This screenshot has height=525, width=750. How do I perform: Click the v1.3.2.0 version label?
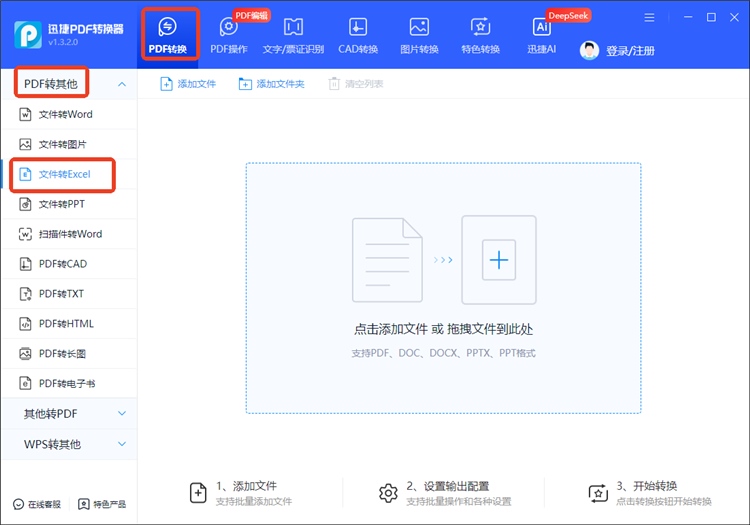63,42
